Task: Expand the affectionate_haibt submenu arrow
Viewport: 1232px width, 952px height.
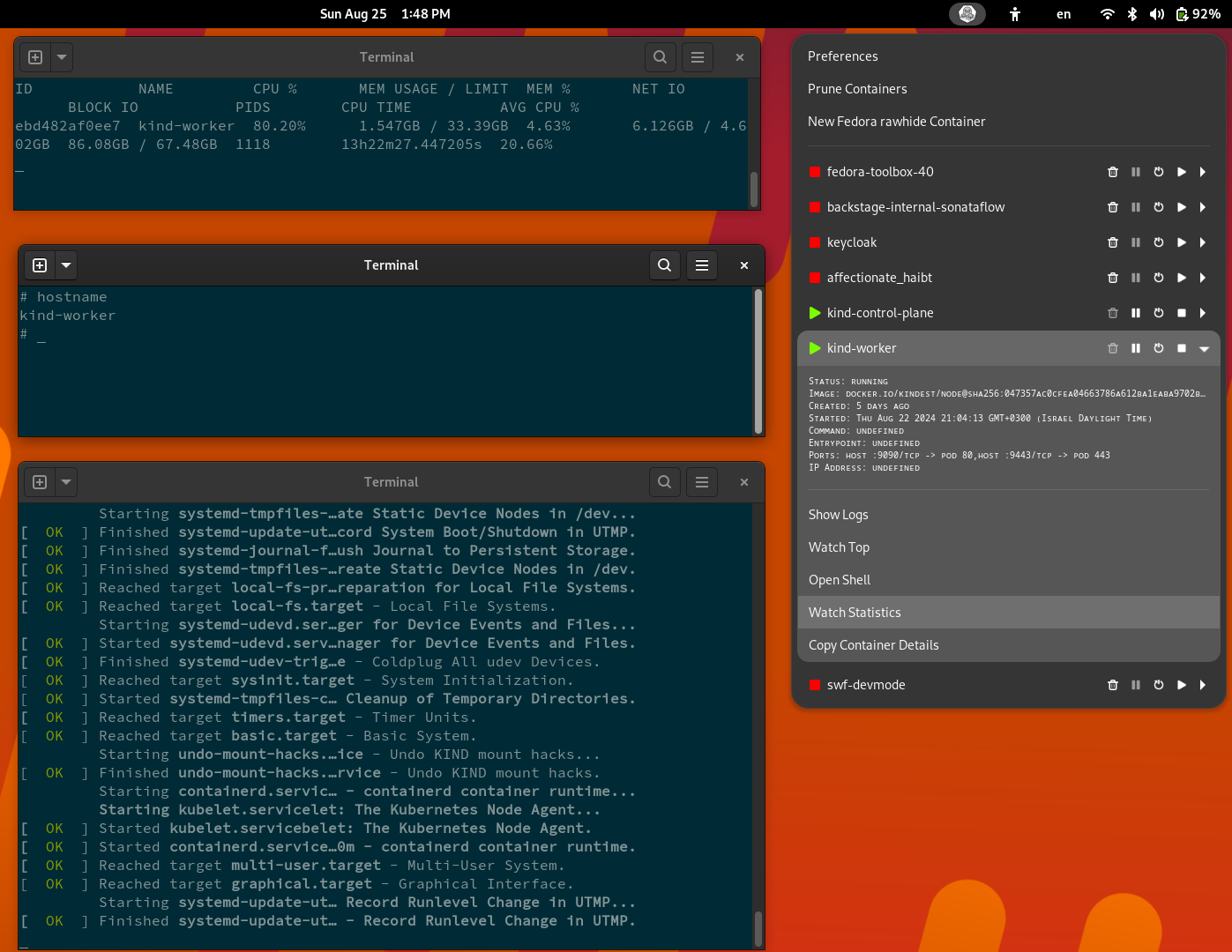Action: (1203, 278)
